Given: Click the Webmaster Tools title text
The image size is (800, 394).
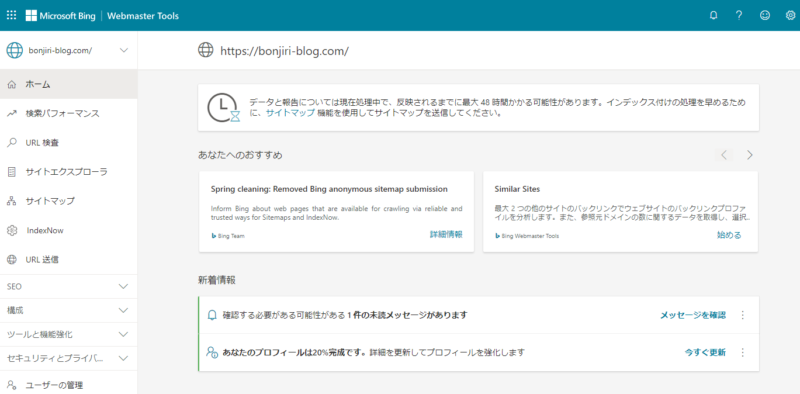Looking at the screenshot, I should 143,16.
